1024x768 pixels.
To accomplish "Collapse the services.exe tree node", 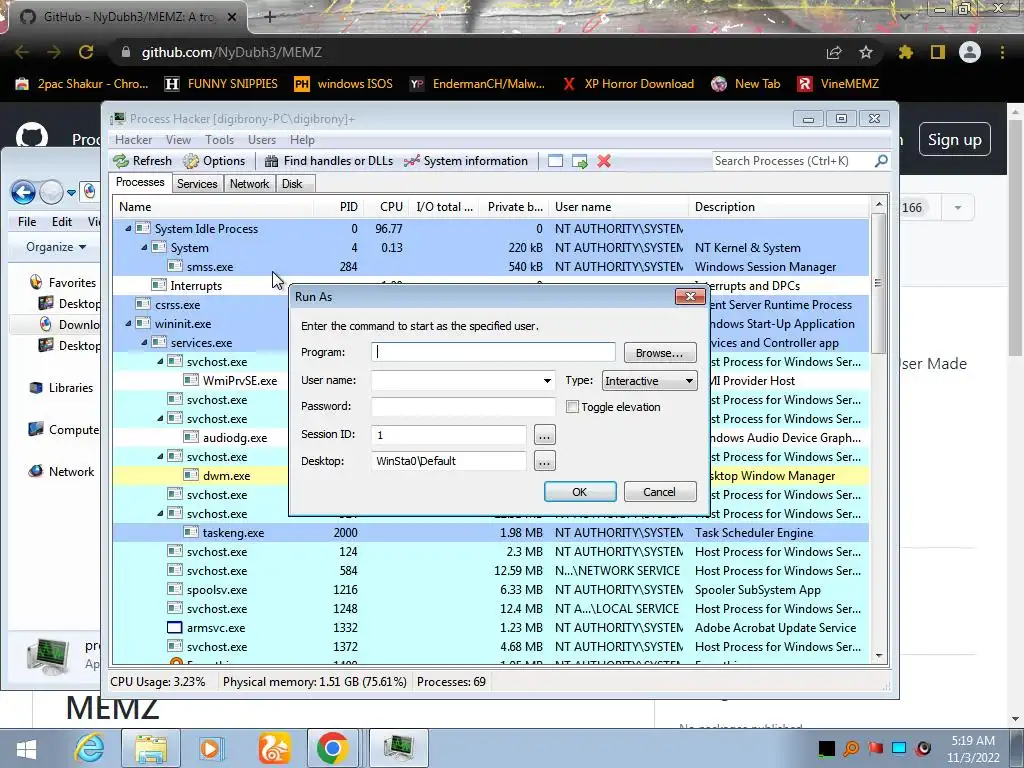I will click(x=144, y=342).
